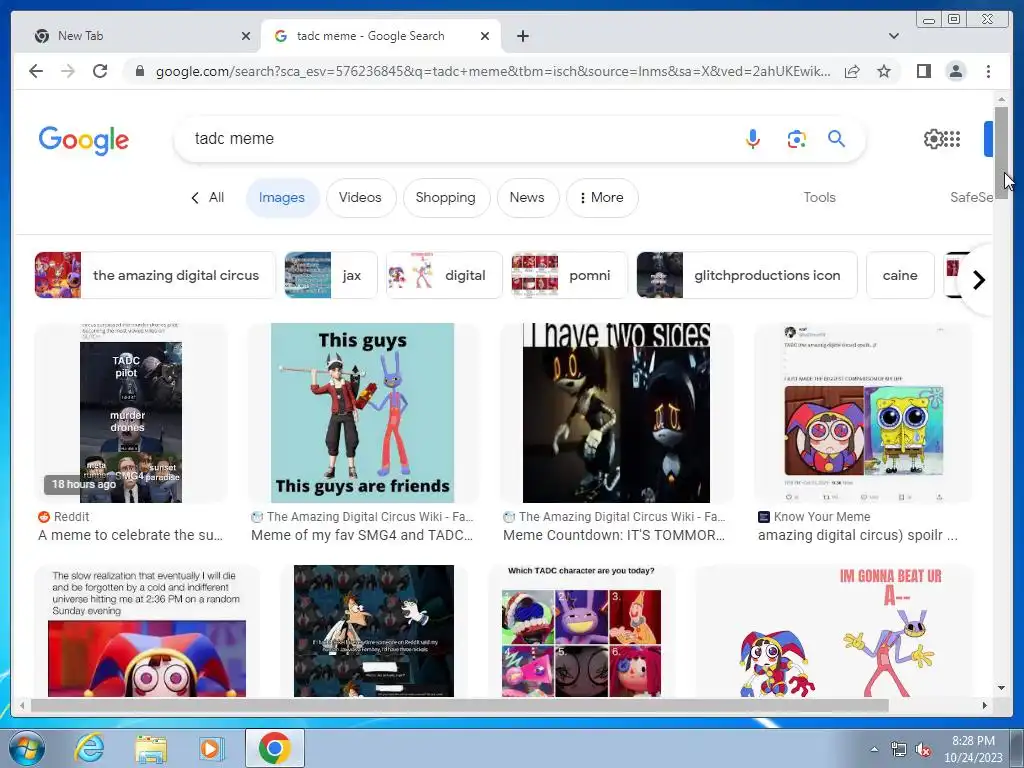
Task: Show next suggestion chips arrow
Action: (978, 280)
